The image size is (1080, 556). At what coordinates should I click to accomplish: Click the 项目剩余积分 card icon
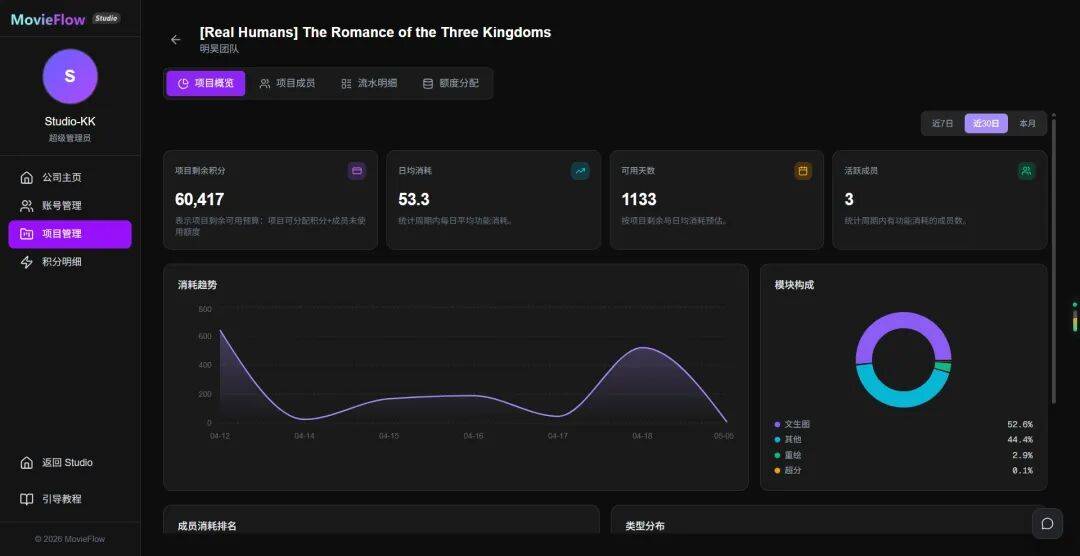(x=357, y=170)
